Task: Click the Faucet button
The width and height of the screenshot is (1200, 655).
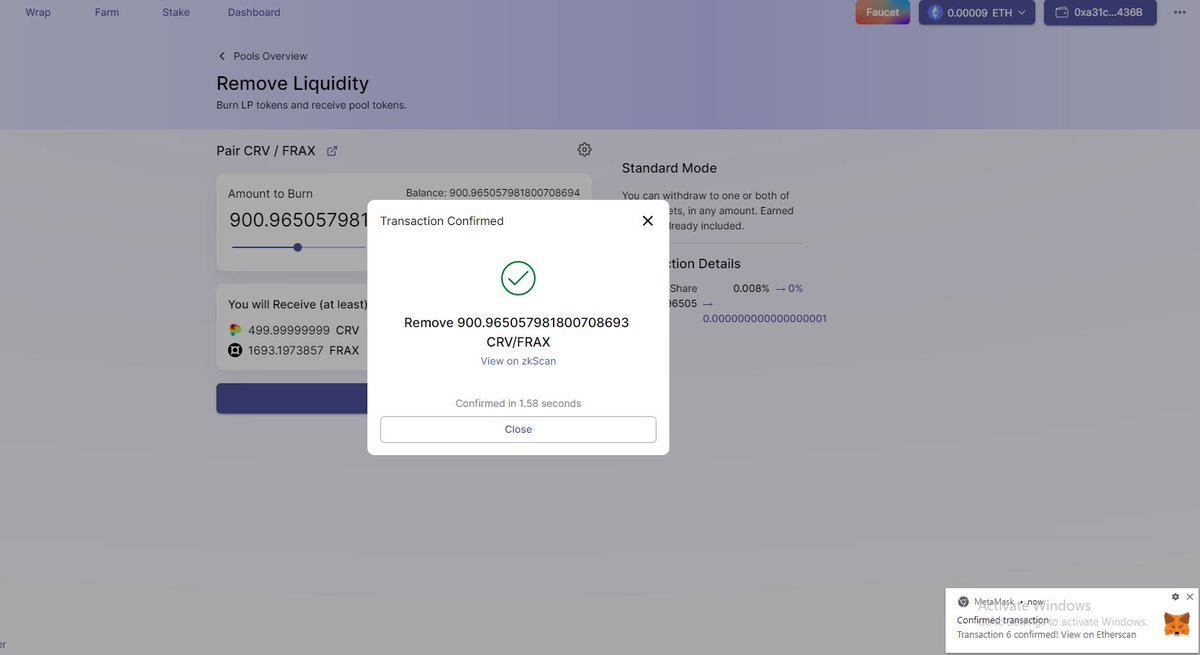Action: (x=882, y=12)
